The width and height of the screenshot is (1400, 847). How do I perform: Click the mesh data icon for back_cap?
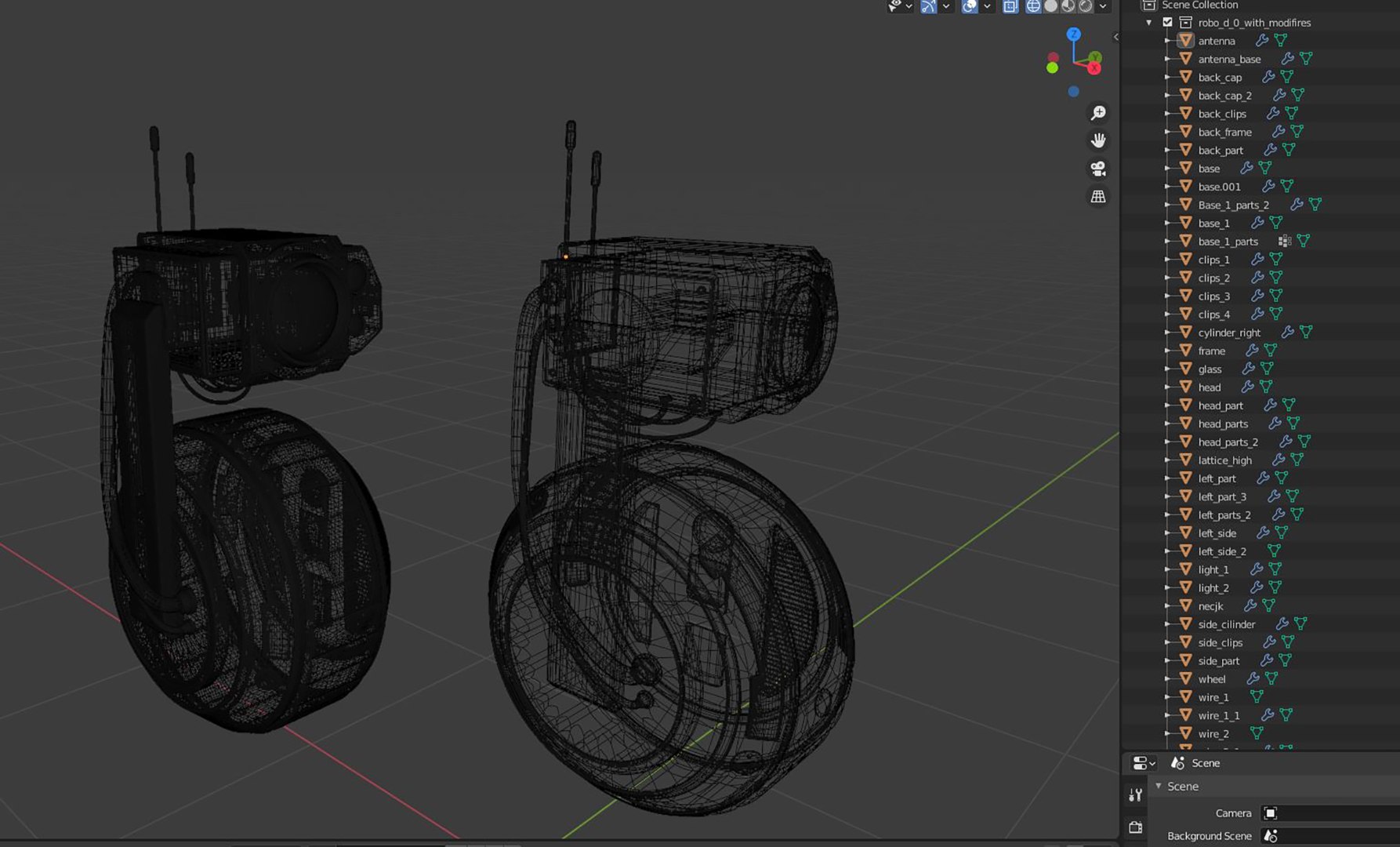(1287, 77)
